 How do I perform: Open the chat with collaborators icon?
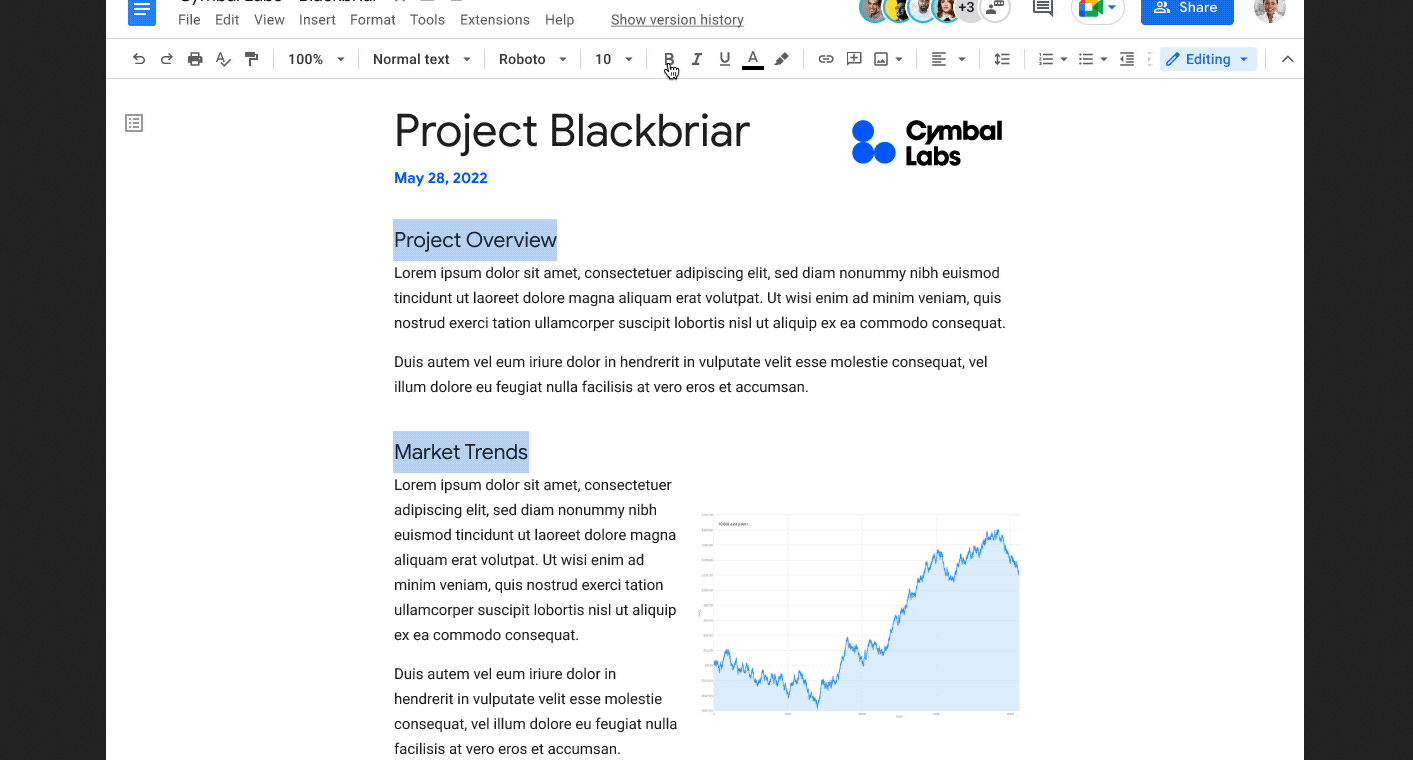pyautogui.click(x=994, y=9)
